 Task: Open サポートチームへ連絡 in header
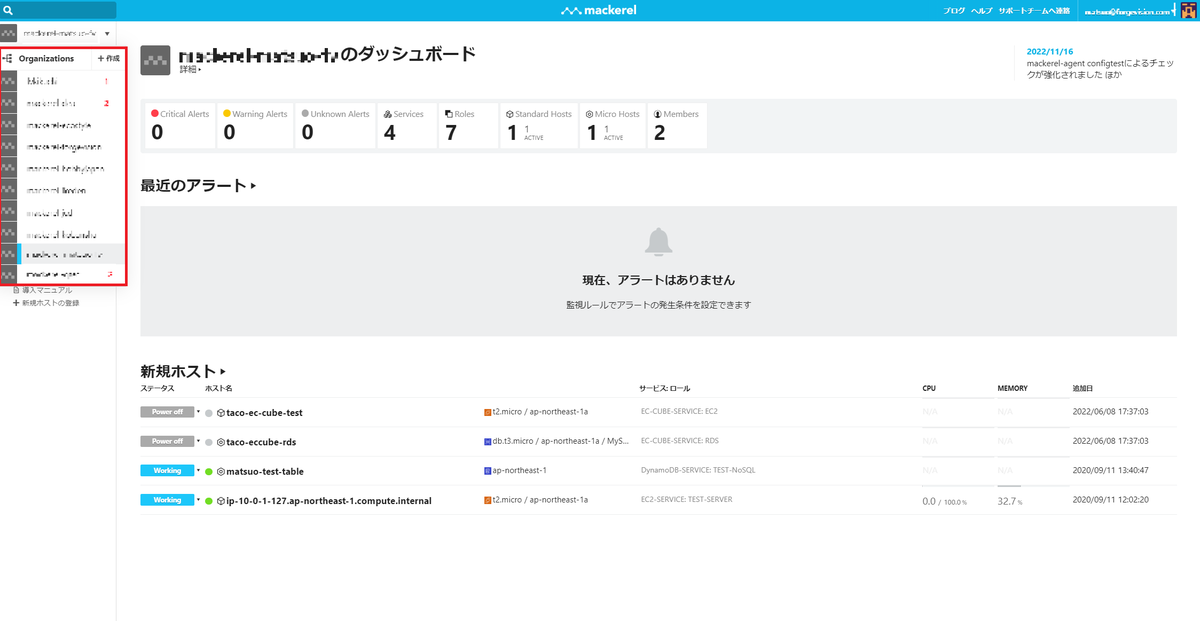point(1034,11)
